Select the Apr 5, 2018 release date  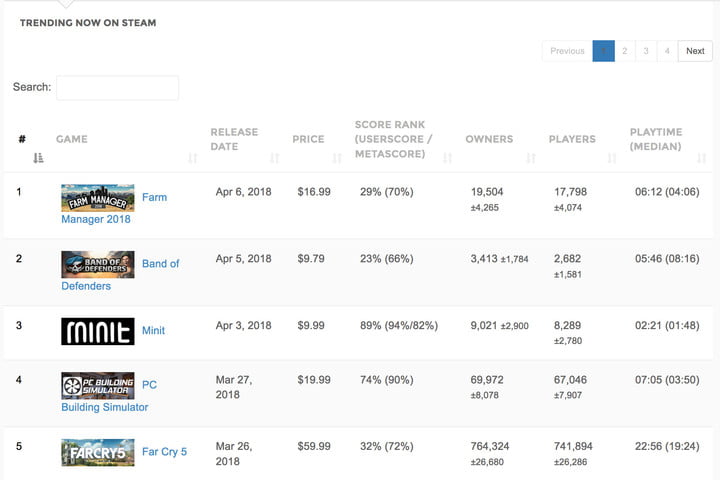point(243,259)
